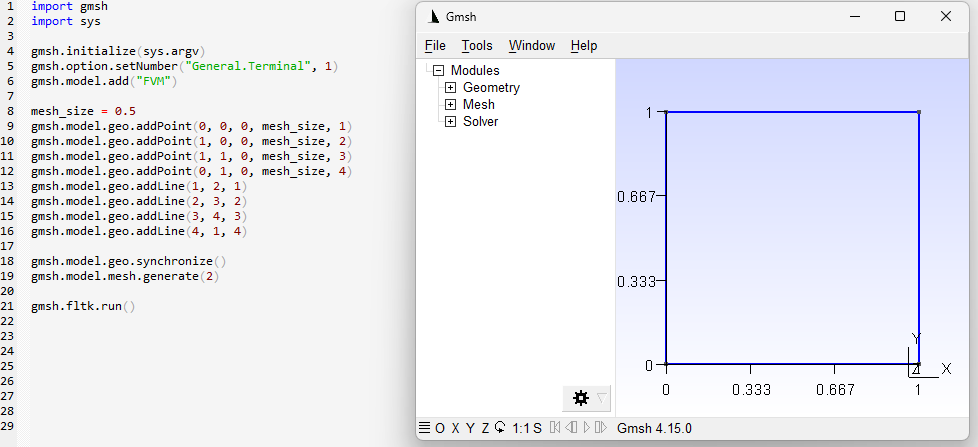Click the rewind animation button in status bar
The image size is (978, 447).
point(555,428)
